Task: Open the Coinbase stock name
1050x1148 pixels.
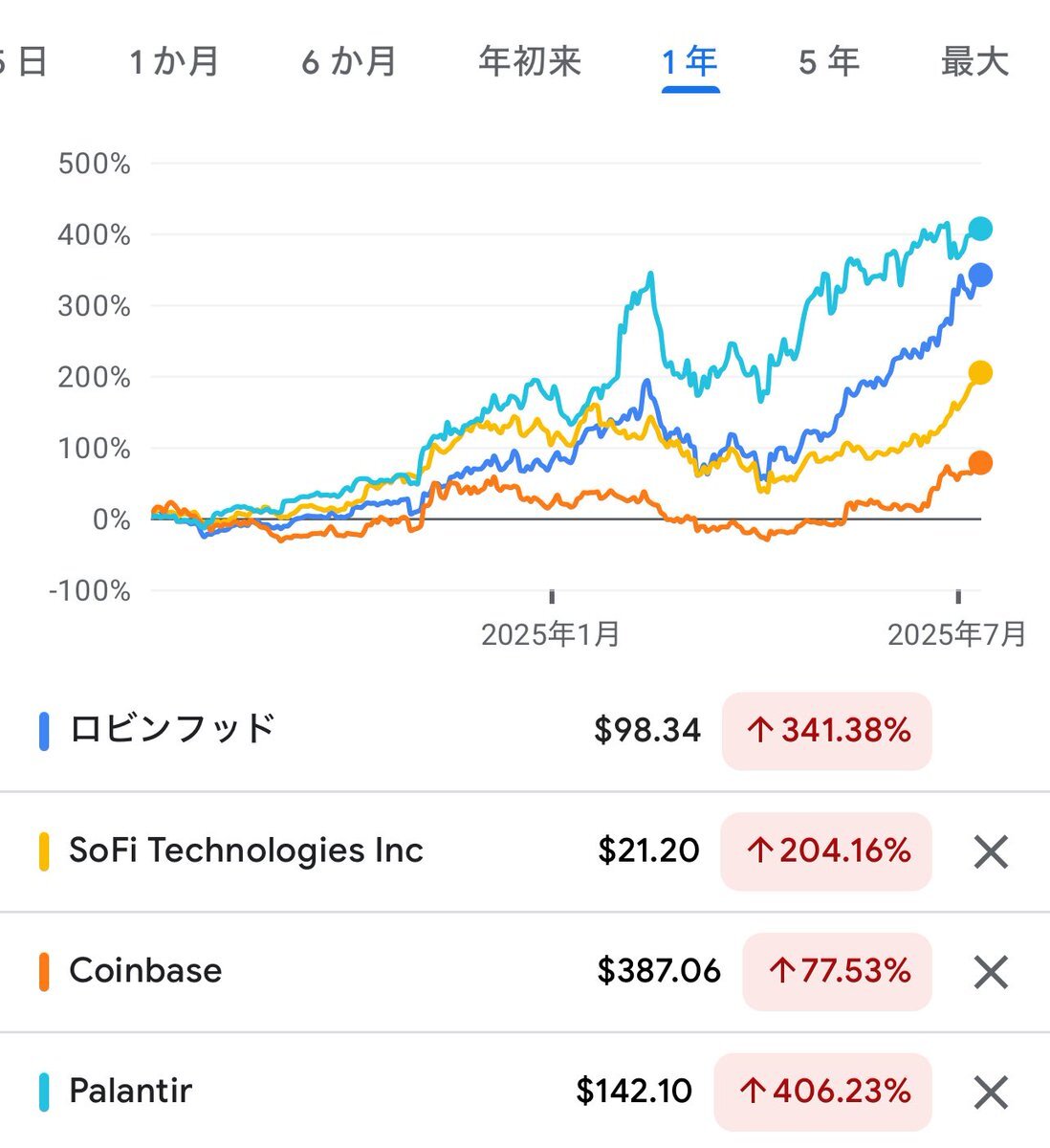Action: click(145, 970)
